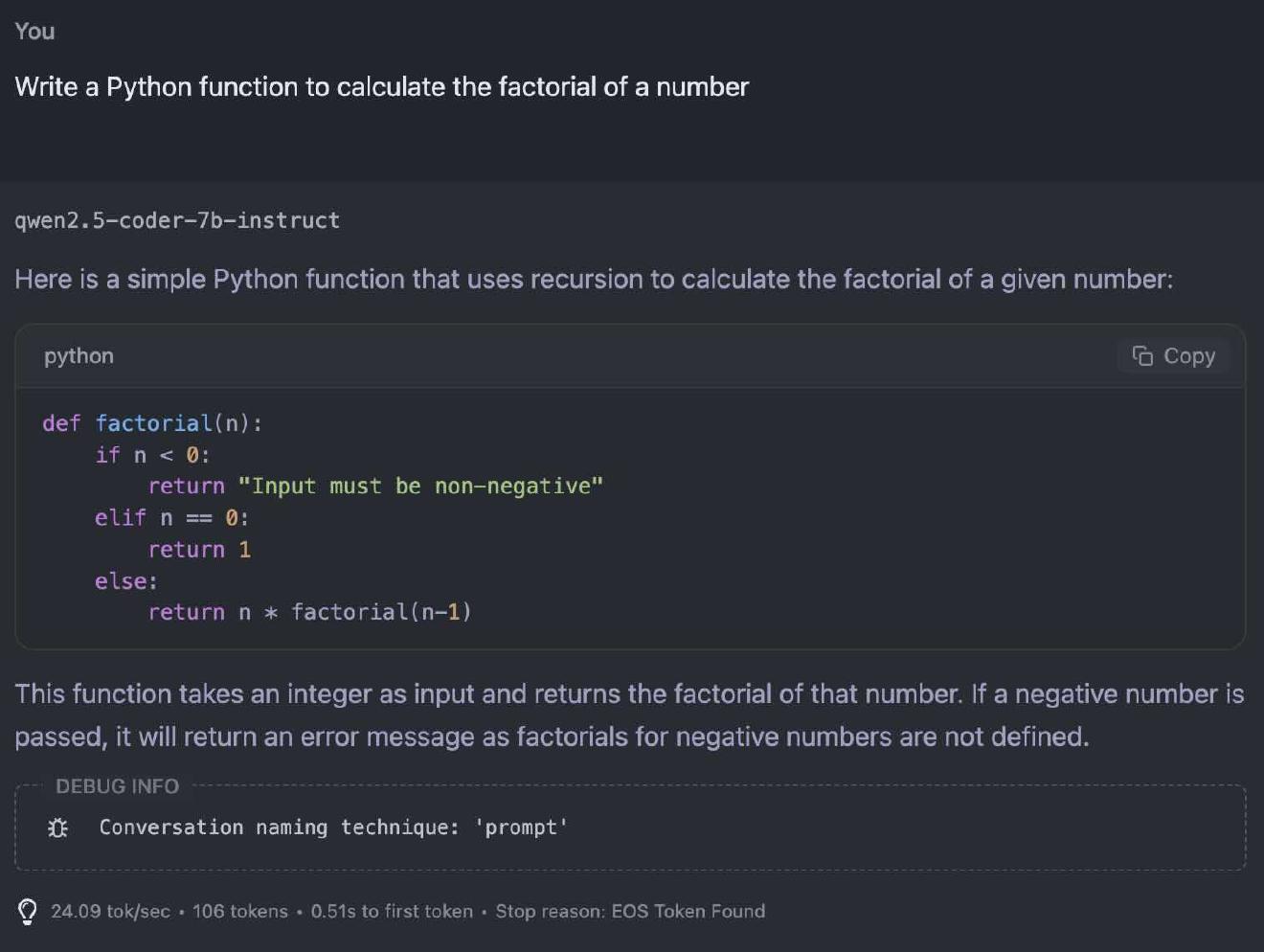The image size is (1264, 952).
Task: Select the Stop reason: EOS Token Found text
Action: (x=629, y=911)
